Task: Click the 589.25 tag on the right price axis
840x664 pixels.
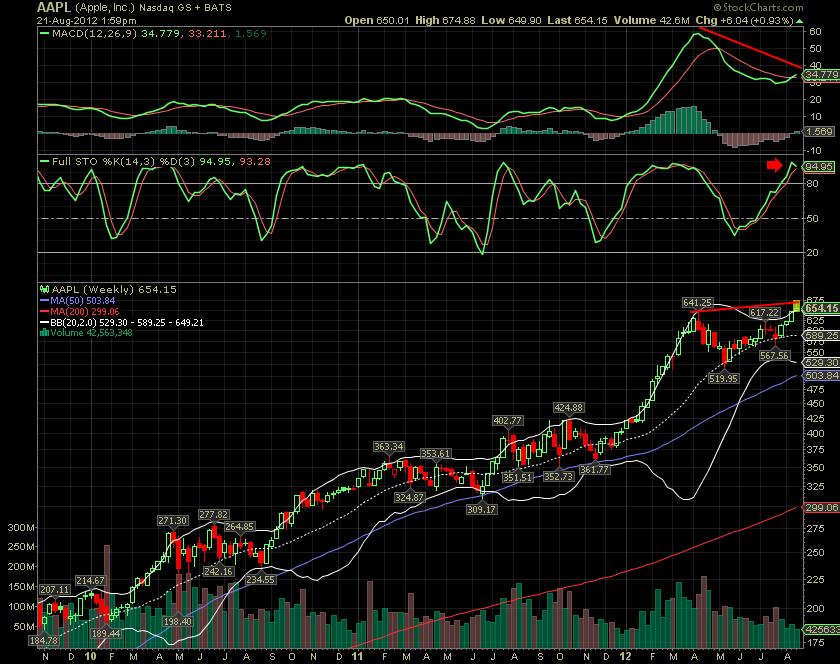Action: [x=822, y=335]
